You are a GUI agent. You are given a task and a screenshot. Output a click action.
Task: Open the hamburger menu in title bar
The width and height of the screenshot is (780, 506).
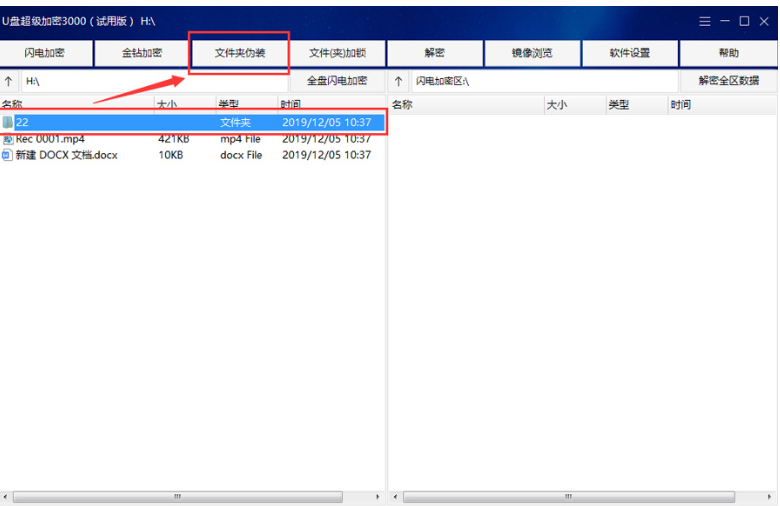[x=705, y=21]
